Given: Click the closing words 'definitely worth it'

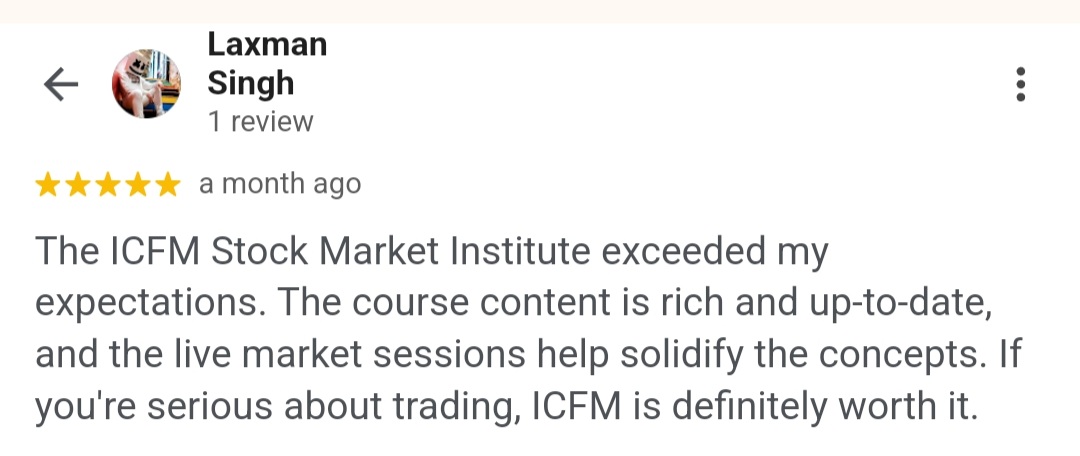Looking at the screenshot, I should pyautogui.click(x=820, y=408).
